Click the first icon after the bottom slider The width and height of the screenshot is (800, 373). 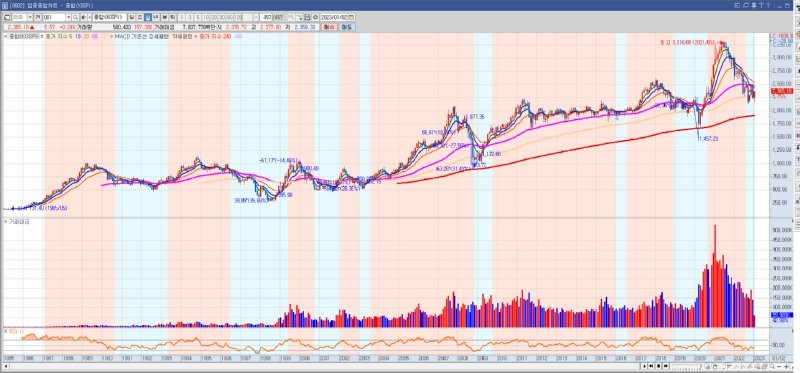[708, 366]
